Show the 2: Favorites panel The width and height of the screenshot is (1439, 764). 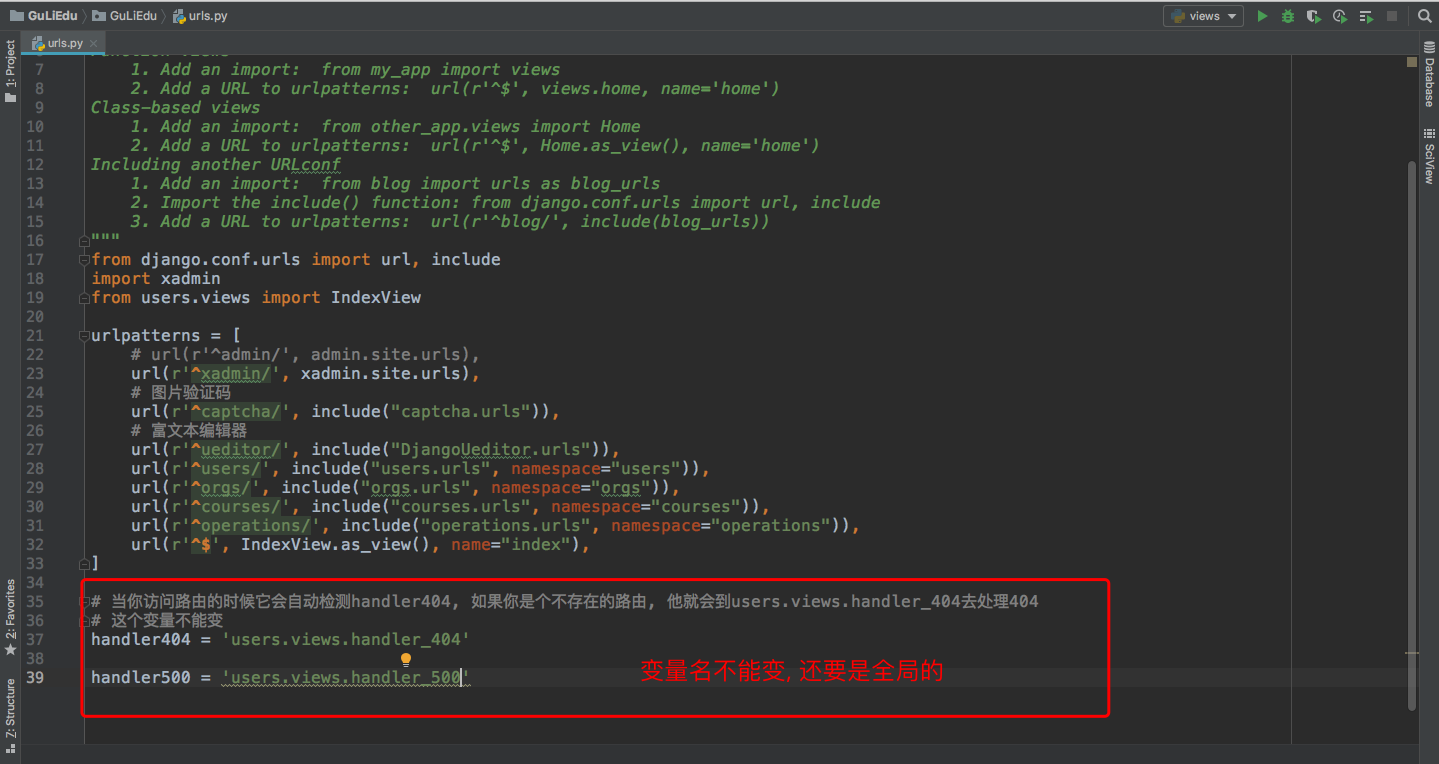point(10,617)
